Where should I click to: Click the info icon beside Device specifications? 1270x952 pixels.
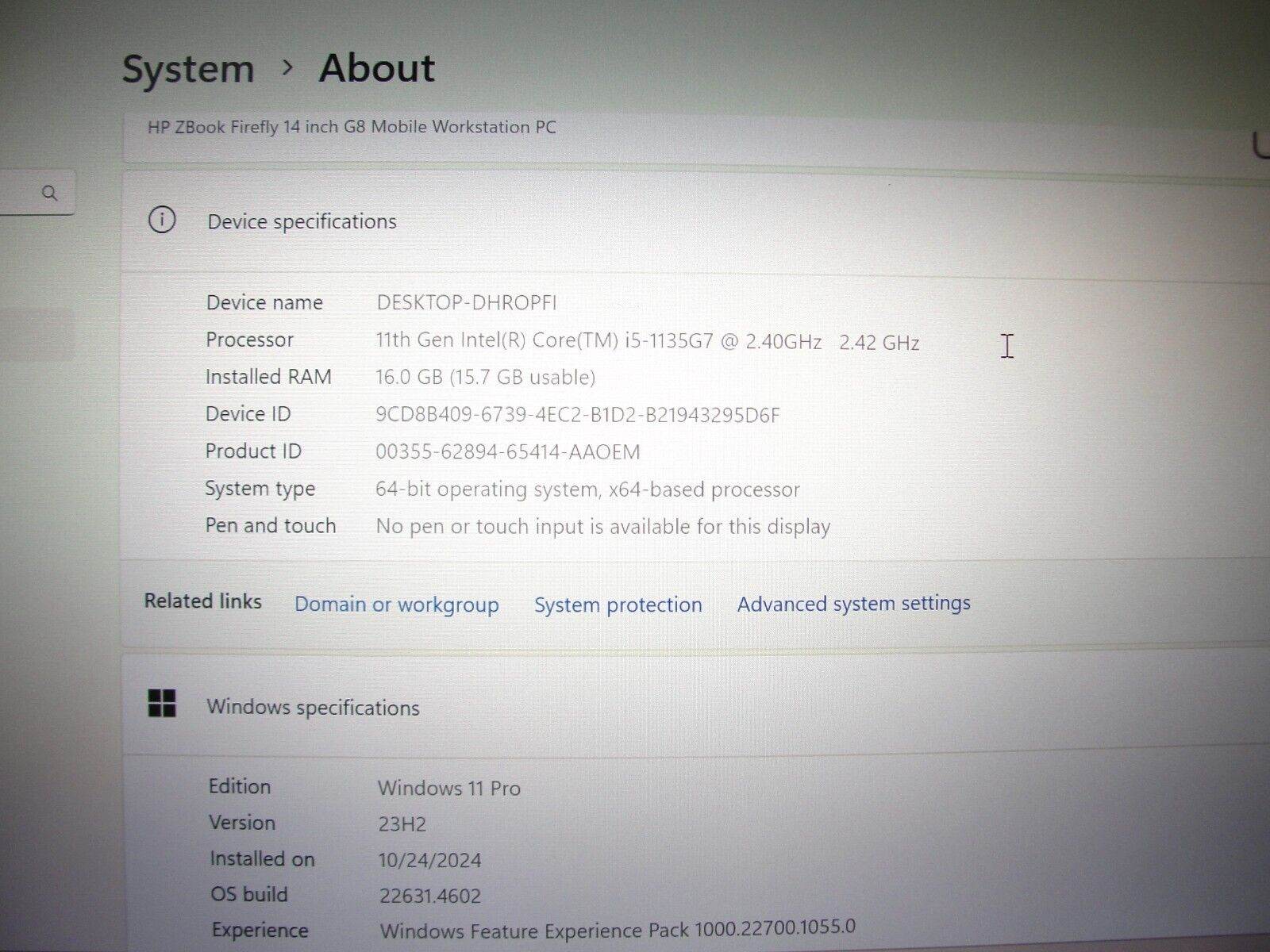coord(163,221)
